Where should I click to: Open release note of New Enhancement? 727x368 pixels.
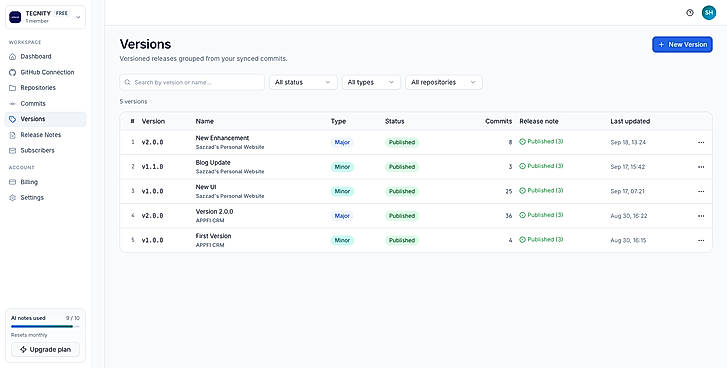pyautogui.click(x=541, y=141)
